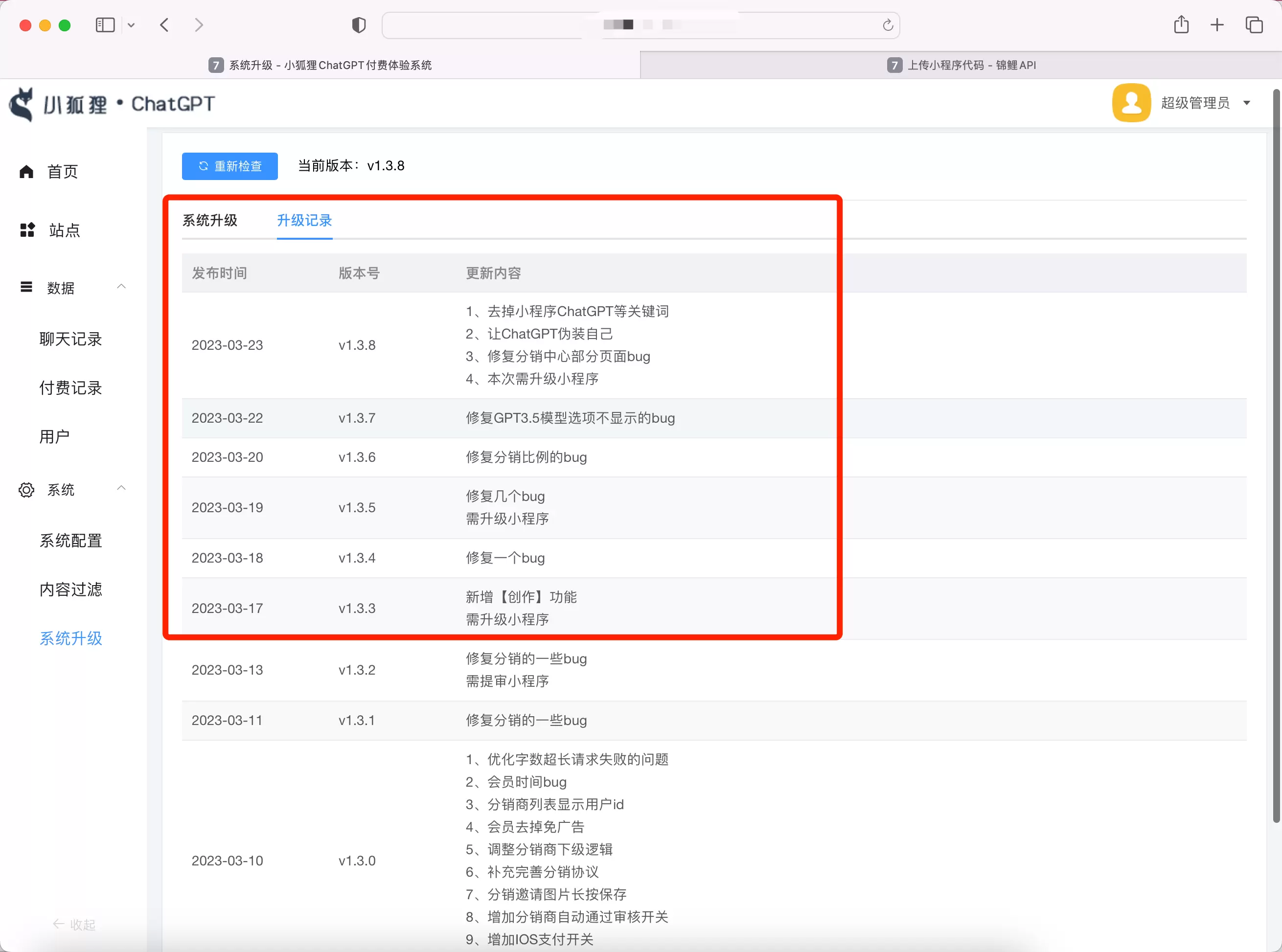This screenshot has width=1282, height=952.
Task: Click the date 2023-03-13
Action: pos(227,670)
